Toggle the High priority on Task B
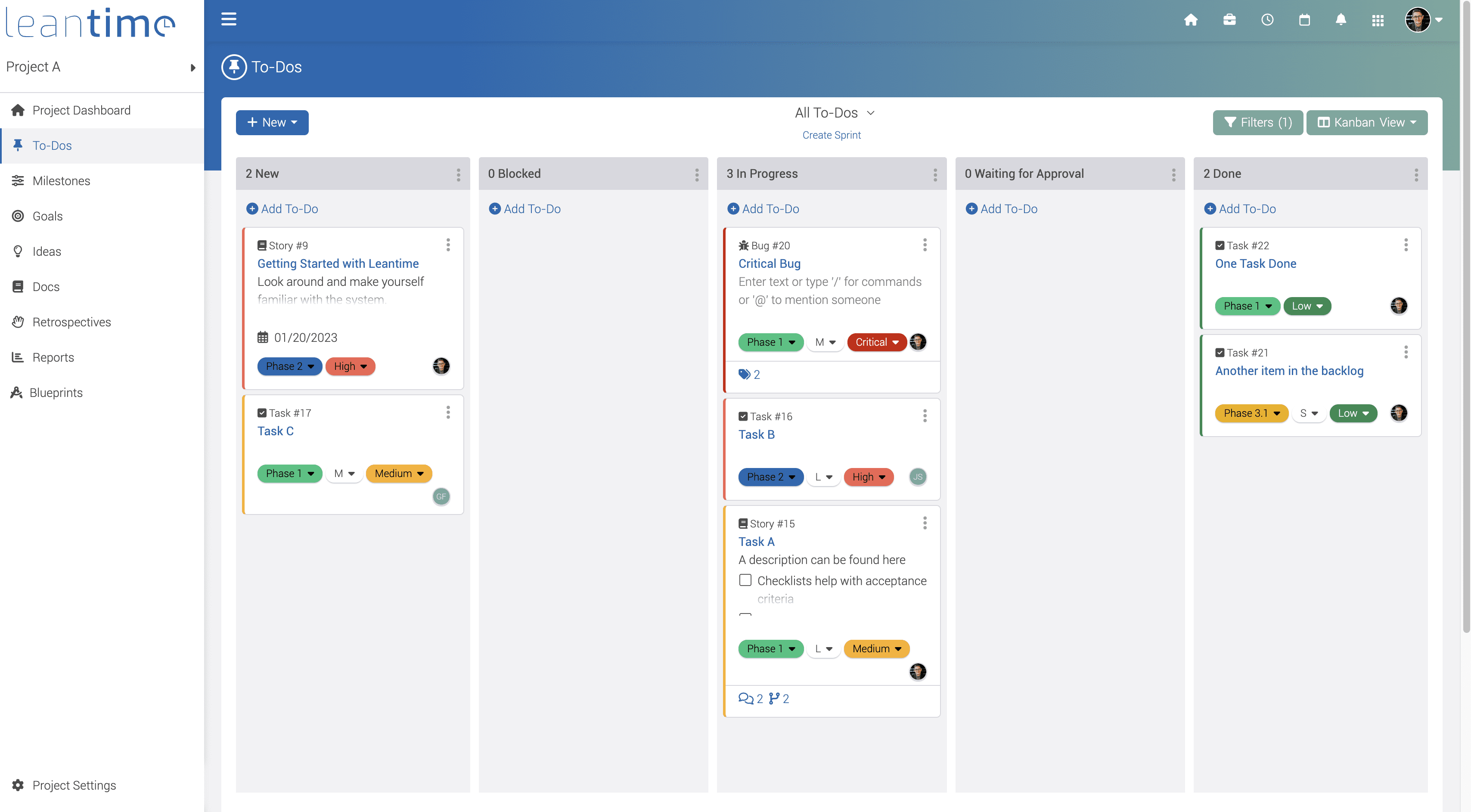 pyautogui.click(x=868, y=477)
